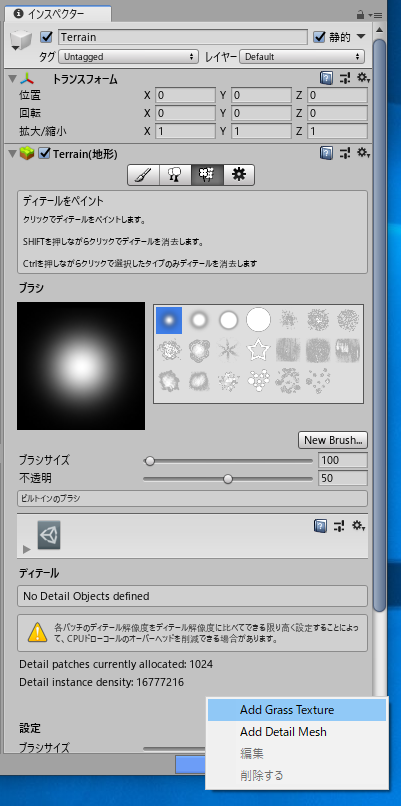The image size is (401, 806).
Task: Choose Add Detail Mesh menu item
Action: pyautogui.click(x=297, y=731)
